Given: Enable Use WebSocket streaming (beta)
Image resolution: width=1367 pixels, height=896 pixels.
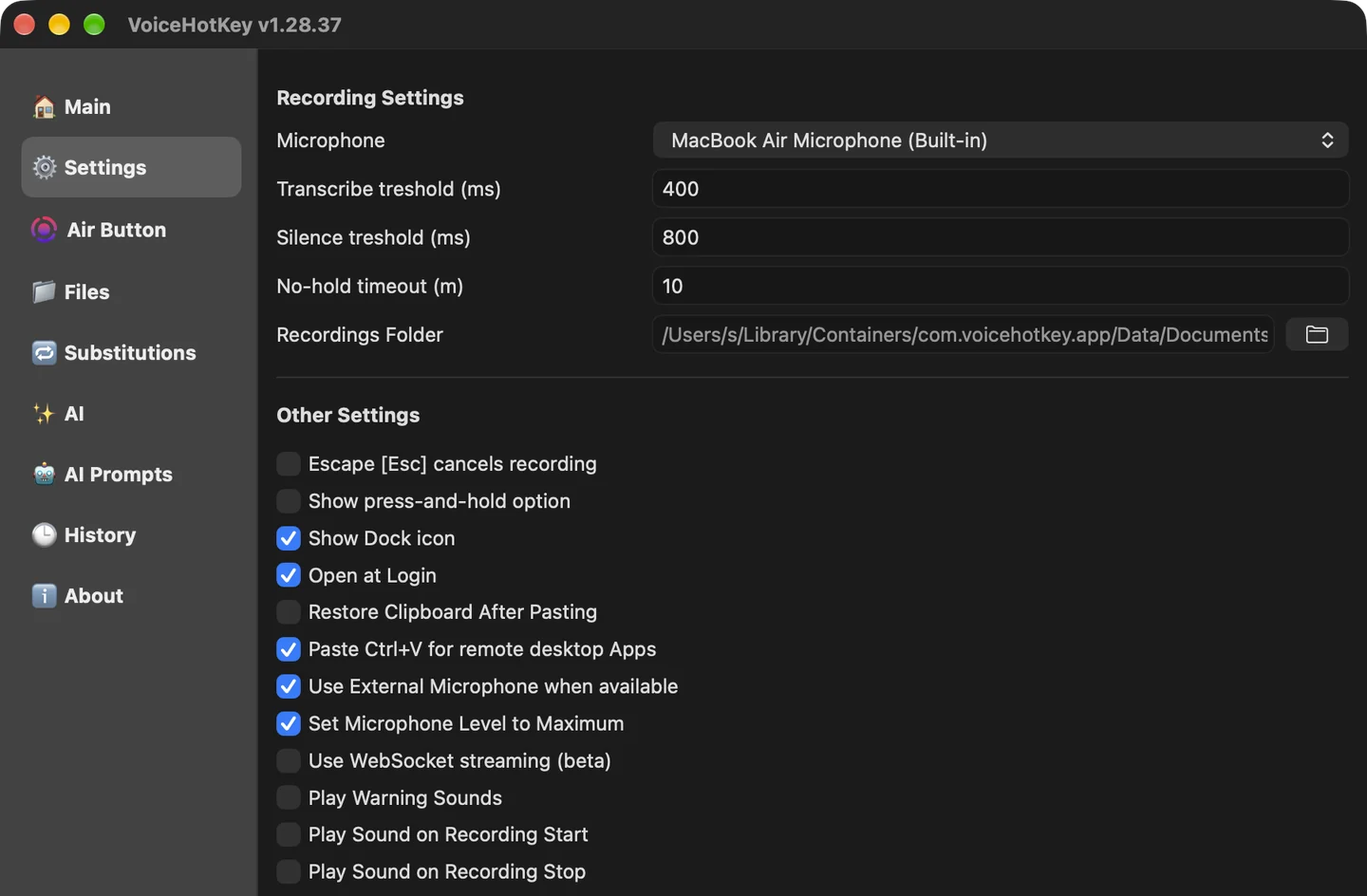Looking at the screenshot, I should (289, 760).
